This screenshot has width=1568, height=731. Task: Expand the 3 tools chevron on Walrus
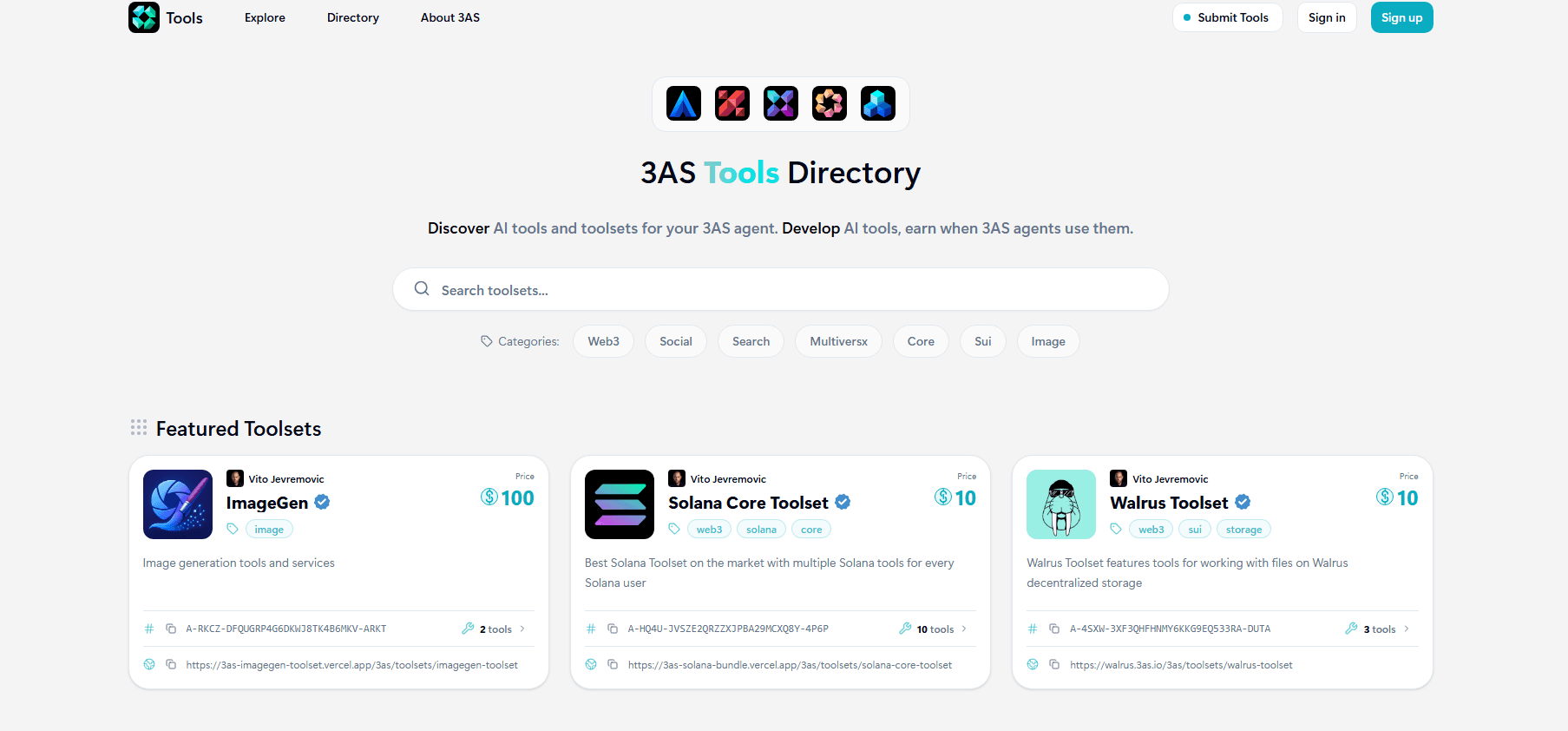click(x=1407, y=629)
